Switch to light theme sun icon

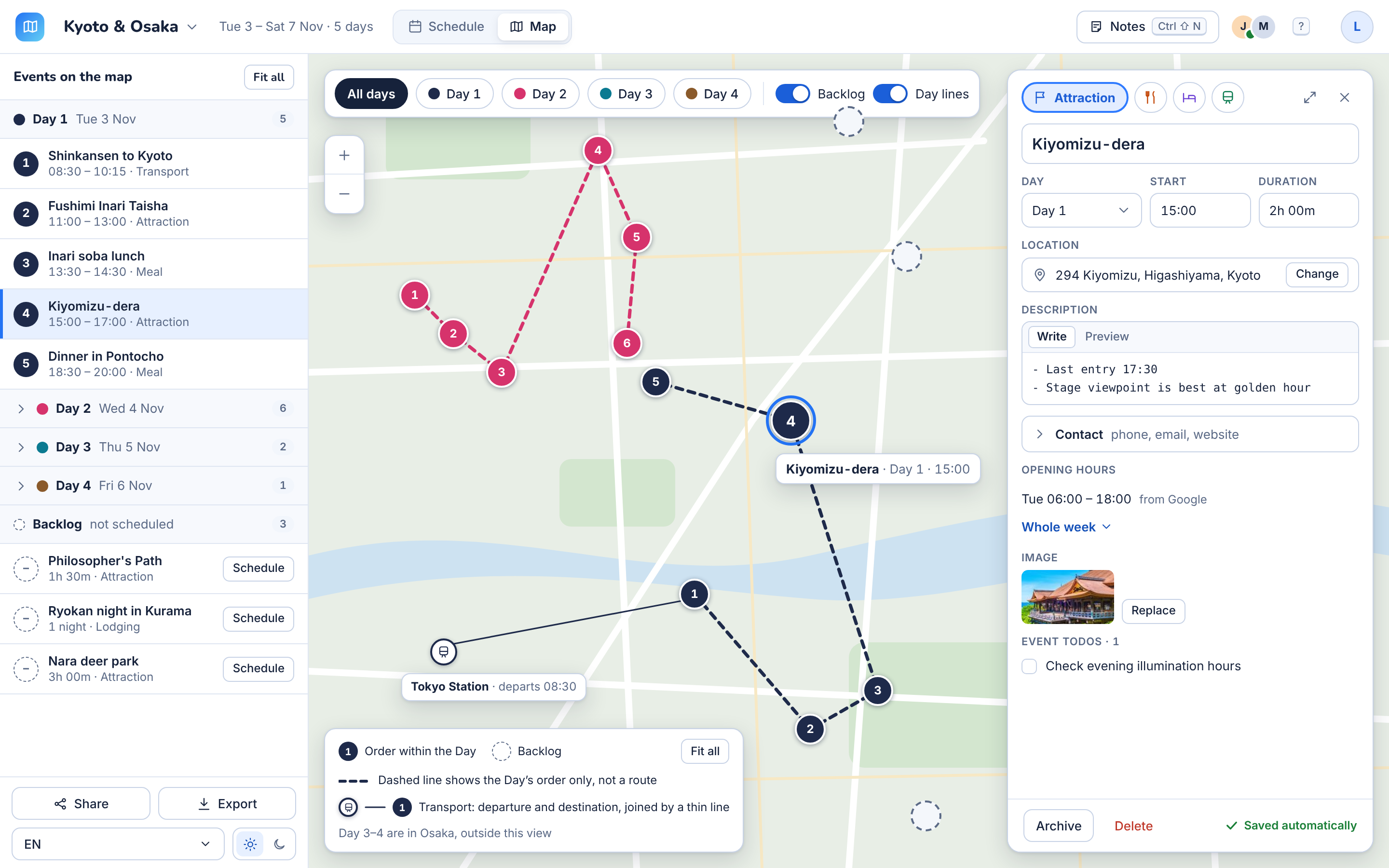coord(250,844)
